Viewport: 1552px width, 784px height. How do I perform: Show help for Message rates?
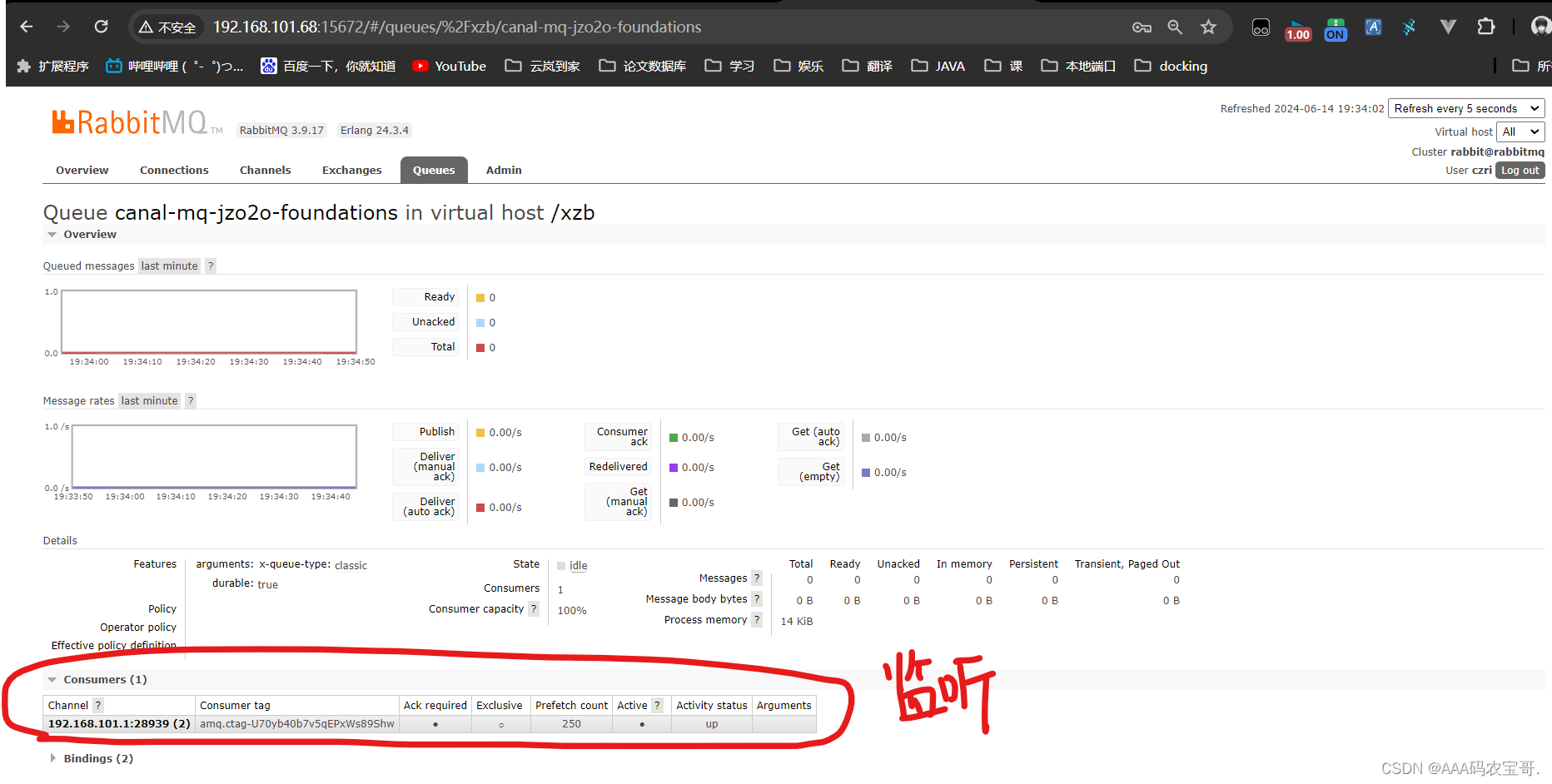[x=191, y=401]
